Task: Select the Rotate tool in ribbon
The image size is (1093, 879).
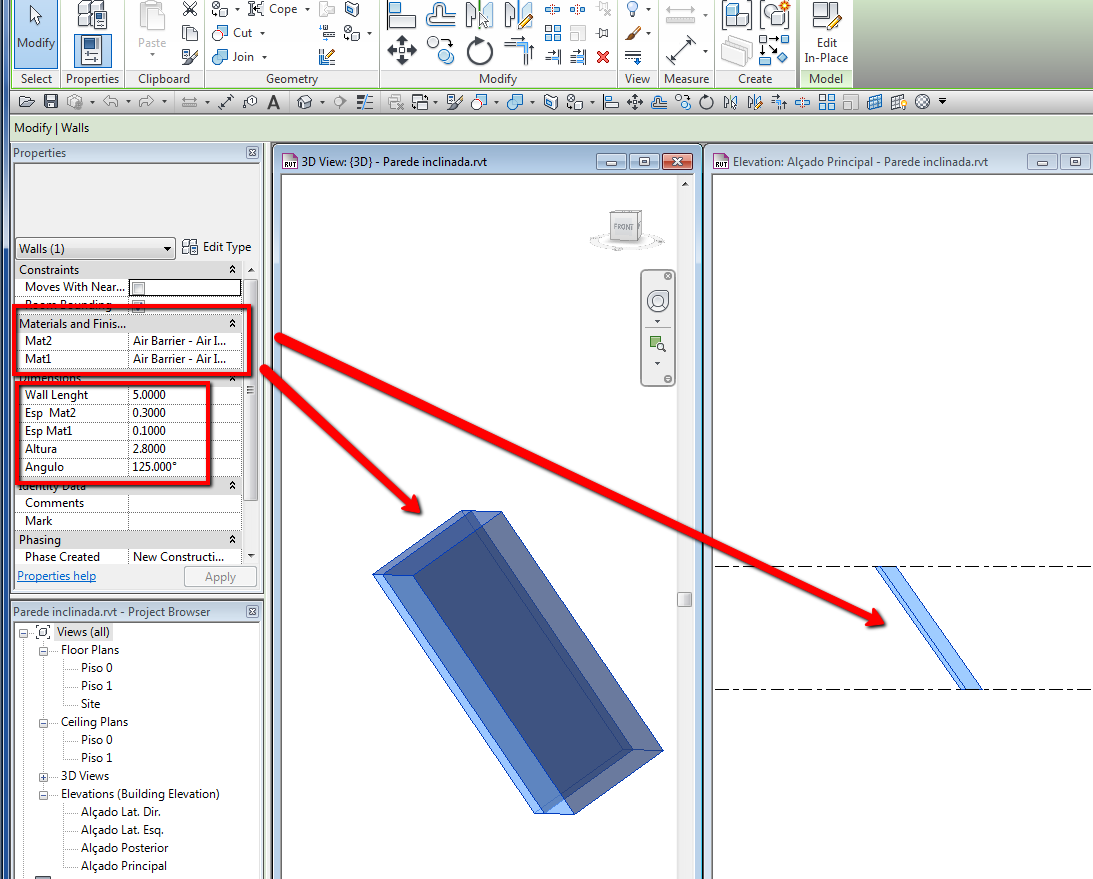Action: tap(480, 50)
